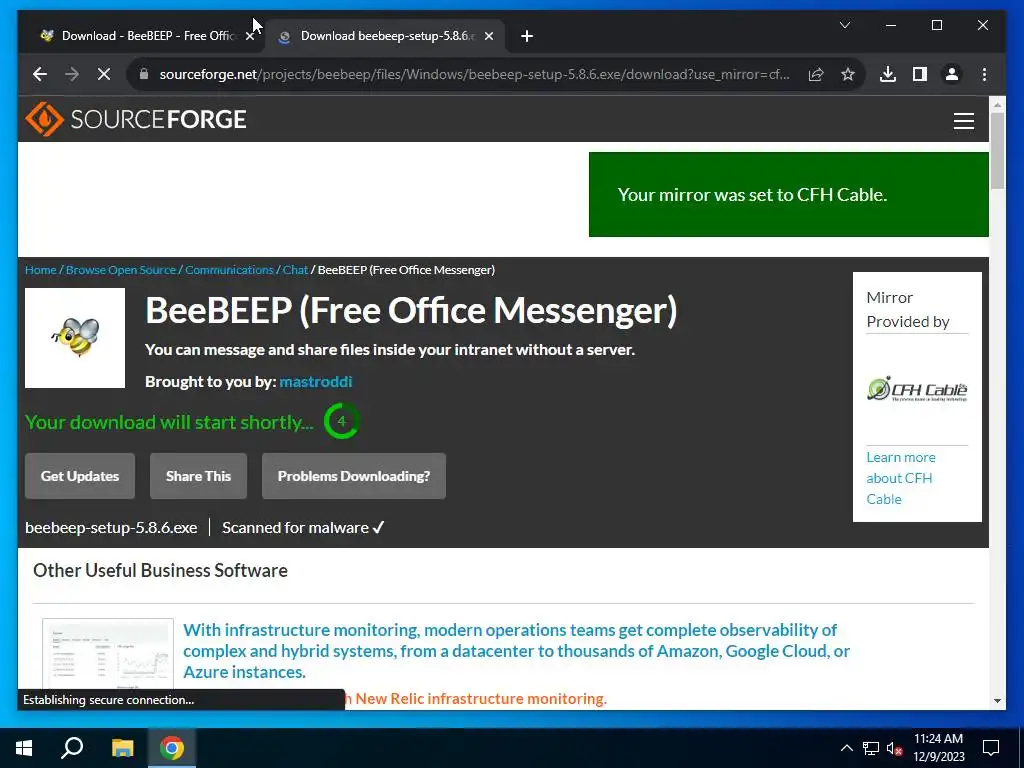Click the 'Your mirror was set to CFH Cable' banner
The width and height of the screenshot is (1024, 768).
click(788, 195)
